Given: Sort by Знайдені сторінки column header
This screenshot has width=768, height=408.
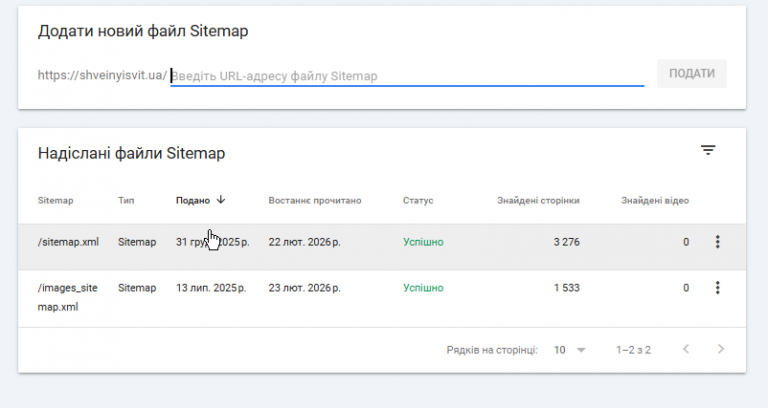Looking at the screenshot, I should [538, 200].
